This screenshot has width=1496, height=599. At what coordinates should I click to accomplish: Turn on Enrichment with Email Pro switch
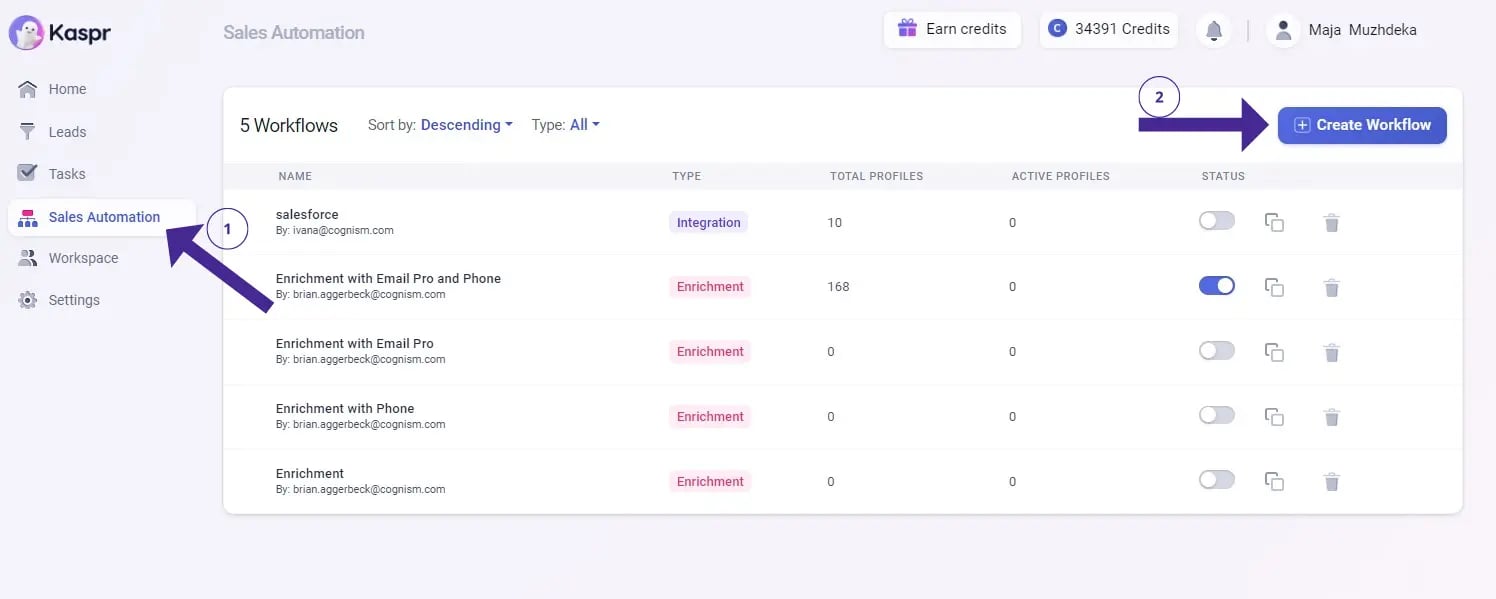click(x=1217, y=351)
